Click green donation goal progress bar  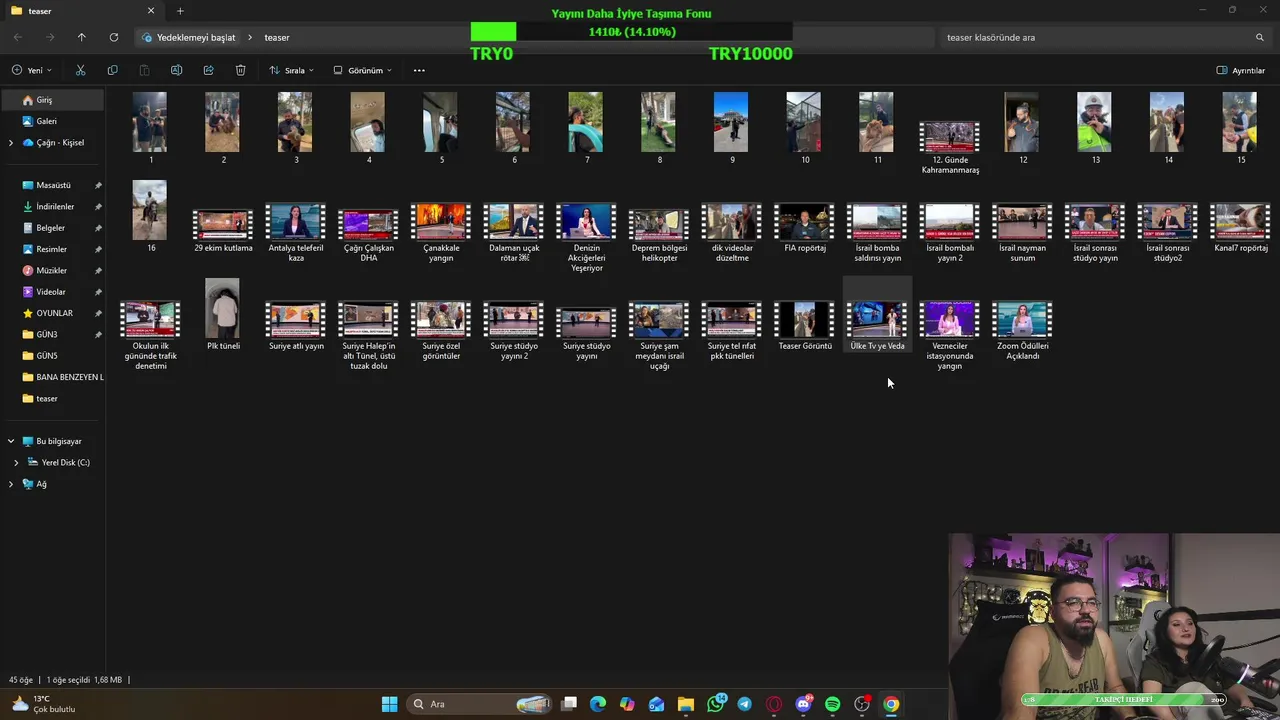point(631,32)
